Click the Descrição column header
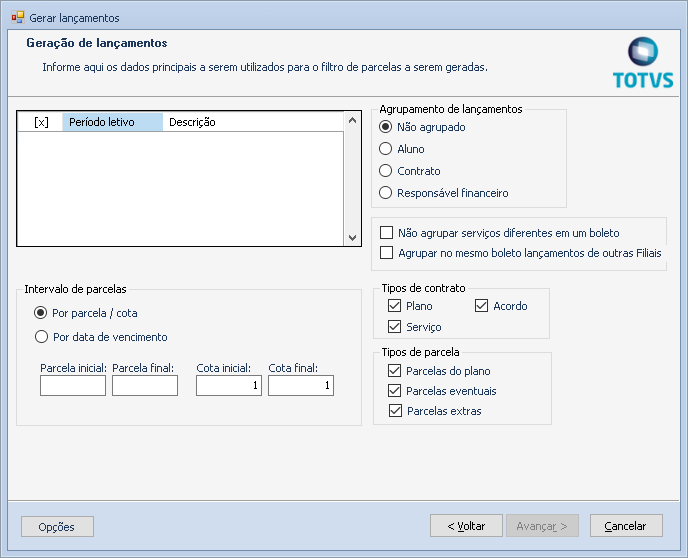688x558 pixels. (253, 122)
